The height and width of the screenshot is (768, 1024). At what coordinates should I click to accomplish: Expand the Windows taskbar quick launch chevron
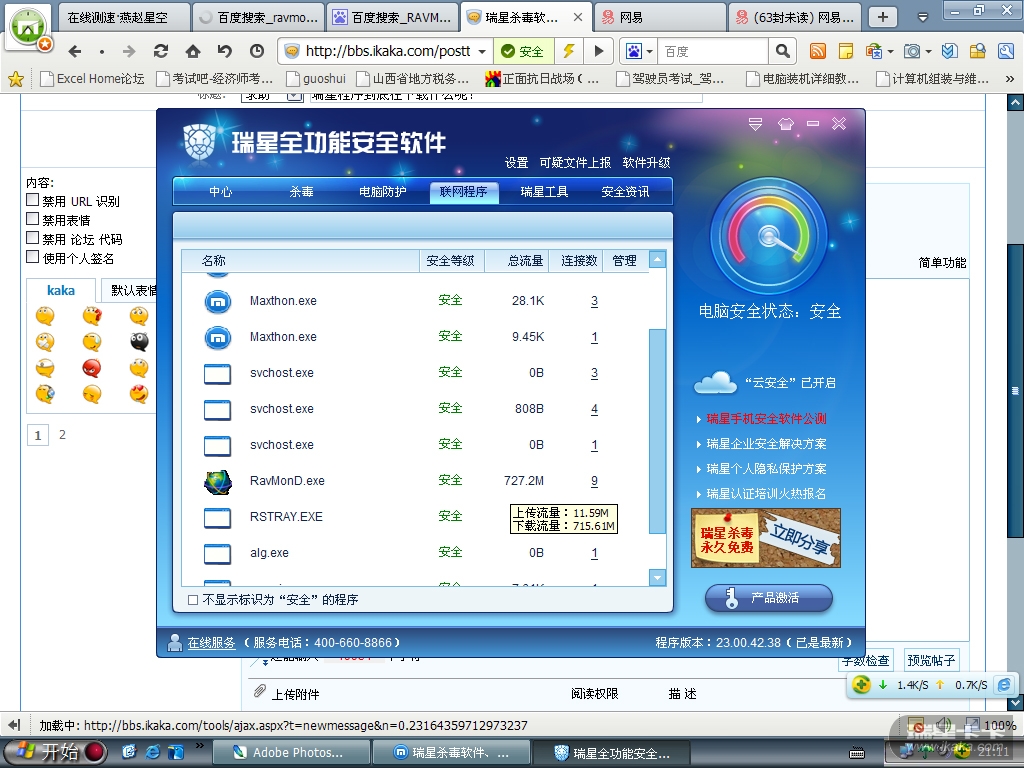tap(199, 745)
